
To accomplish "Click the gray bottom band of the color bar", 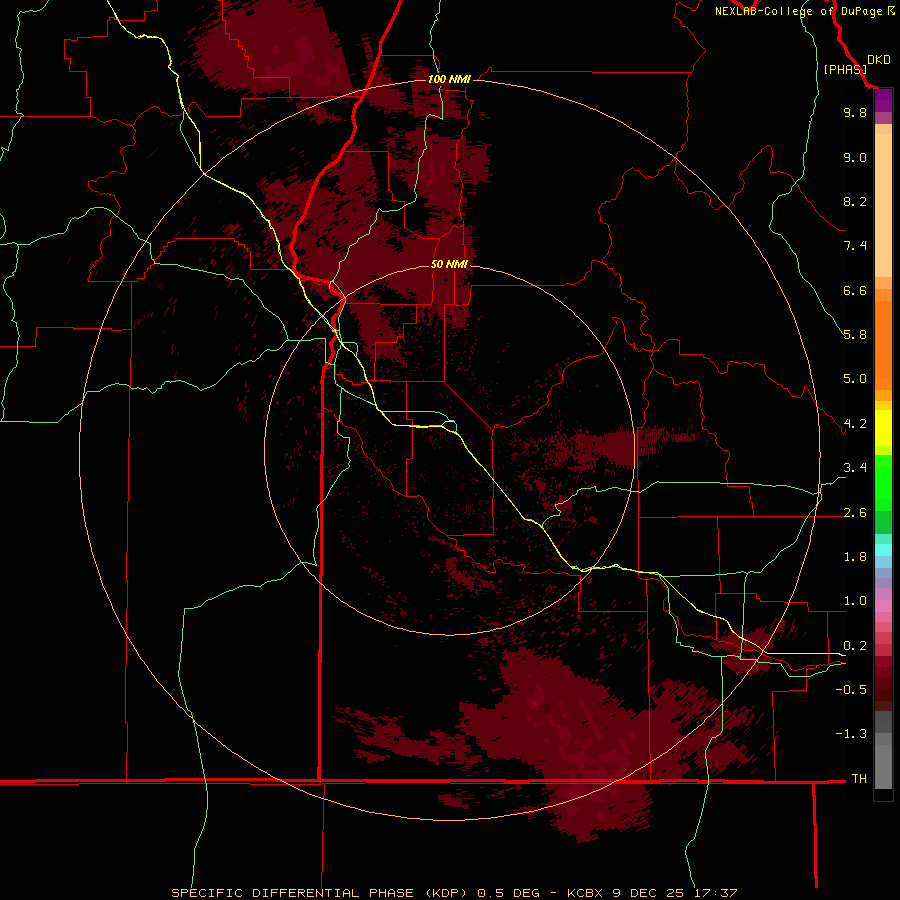I will [x=883, y=767].
